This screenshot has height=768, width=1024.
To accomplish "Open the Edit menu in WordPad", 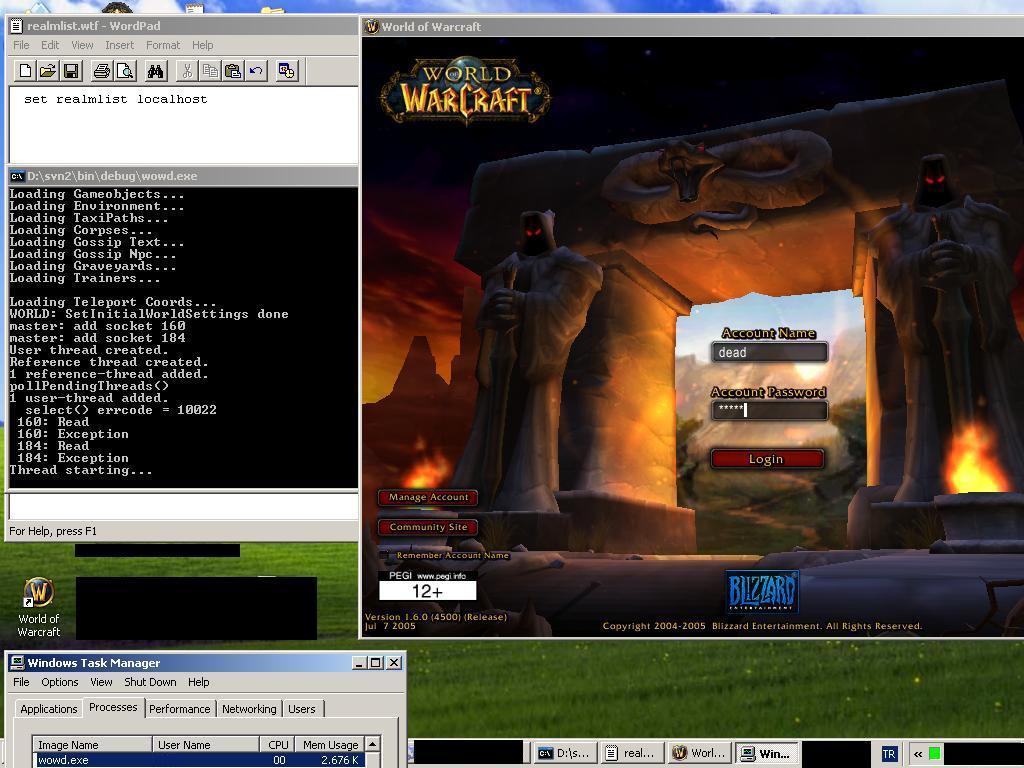I will click(50, 45).
